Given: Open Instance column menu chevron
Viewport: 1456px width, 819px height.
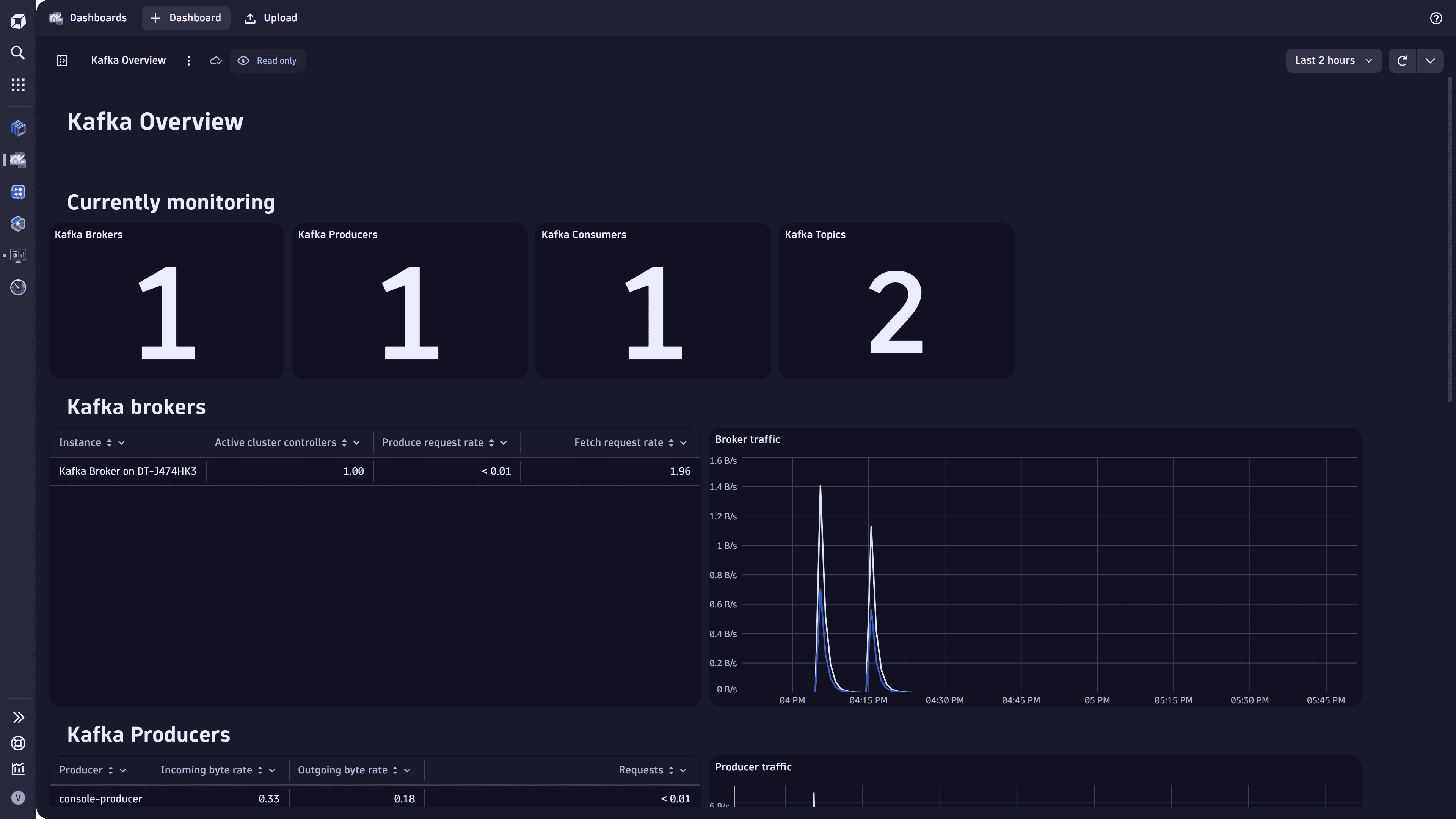Looking at the screenshot, I should click(121, 442).
